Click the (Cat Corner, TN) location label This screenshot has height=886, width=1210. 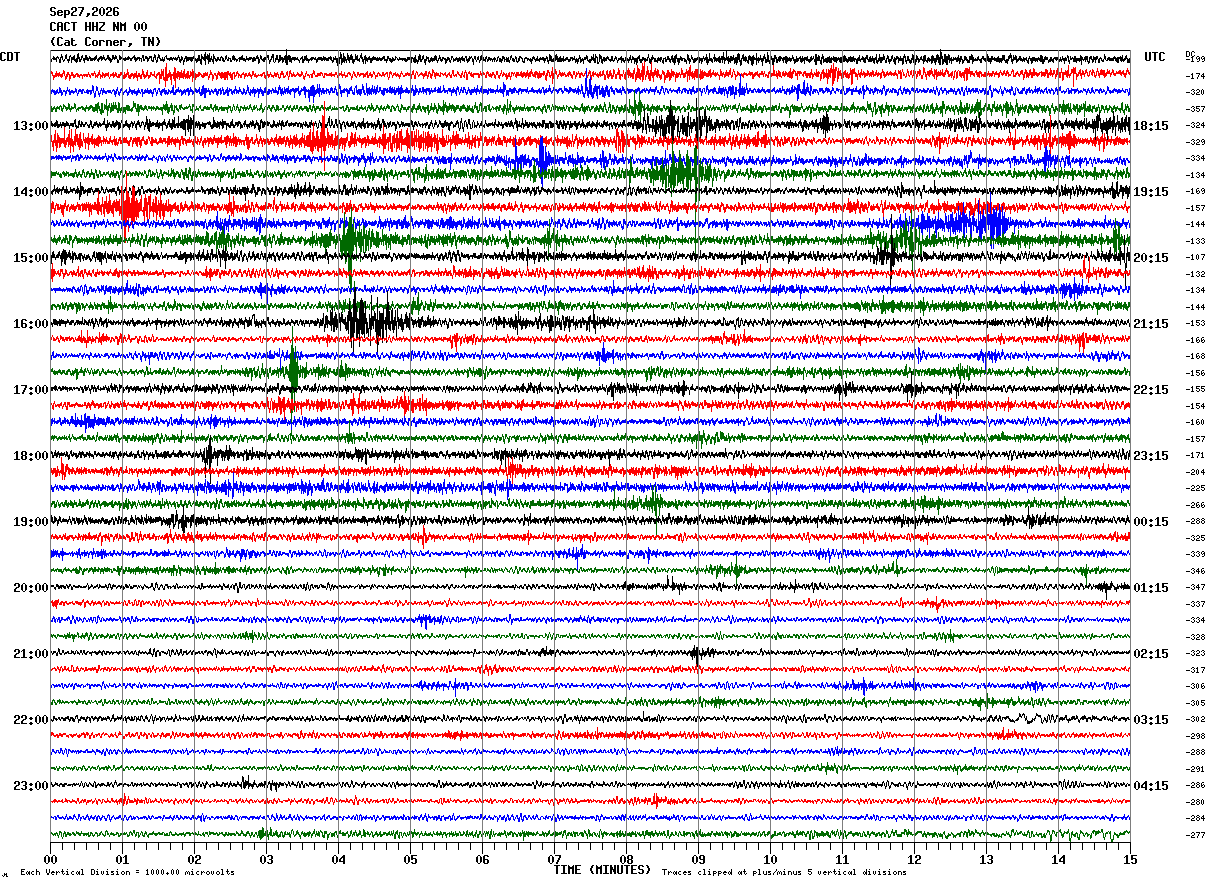point(105,42)
